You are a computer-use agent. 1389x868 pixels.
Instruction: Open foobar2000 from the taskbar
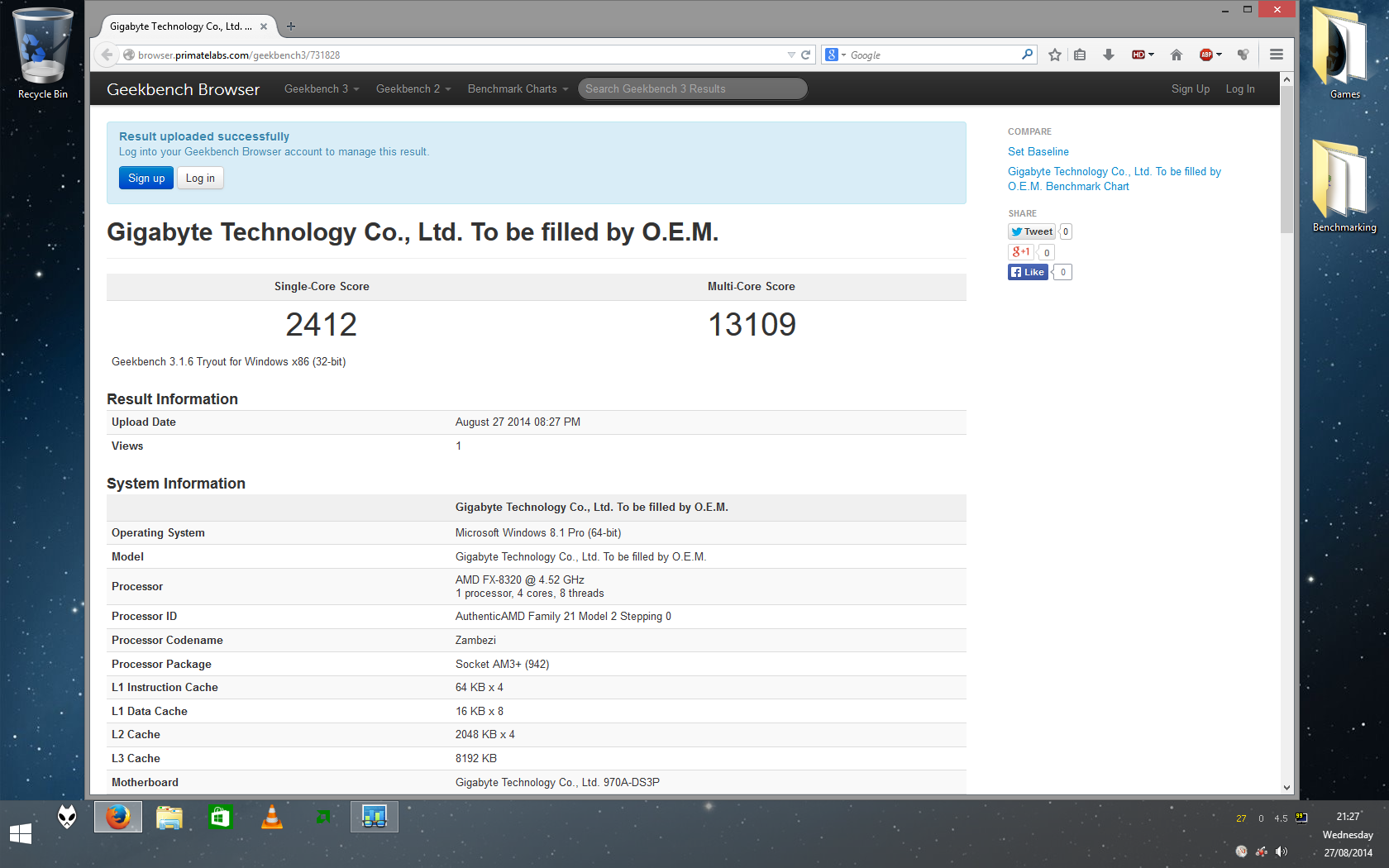(x=67, y=818)
